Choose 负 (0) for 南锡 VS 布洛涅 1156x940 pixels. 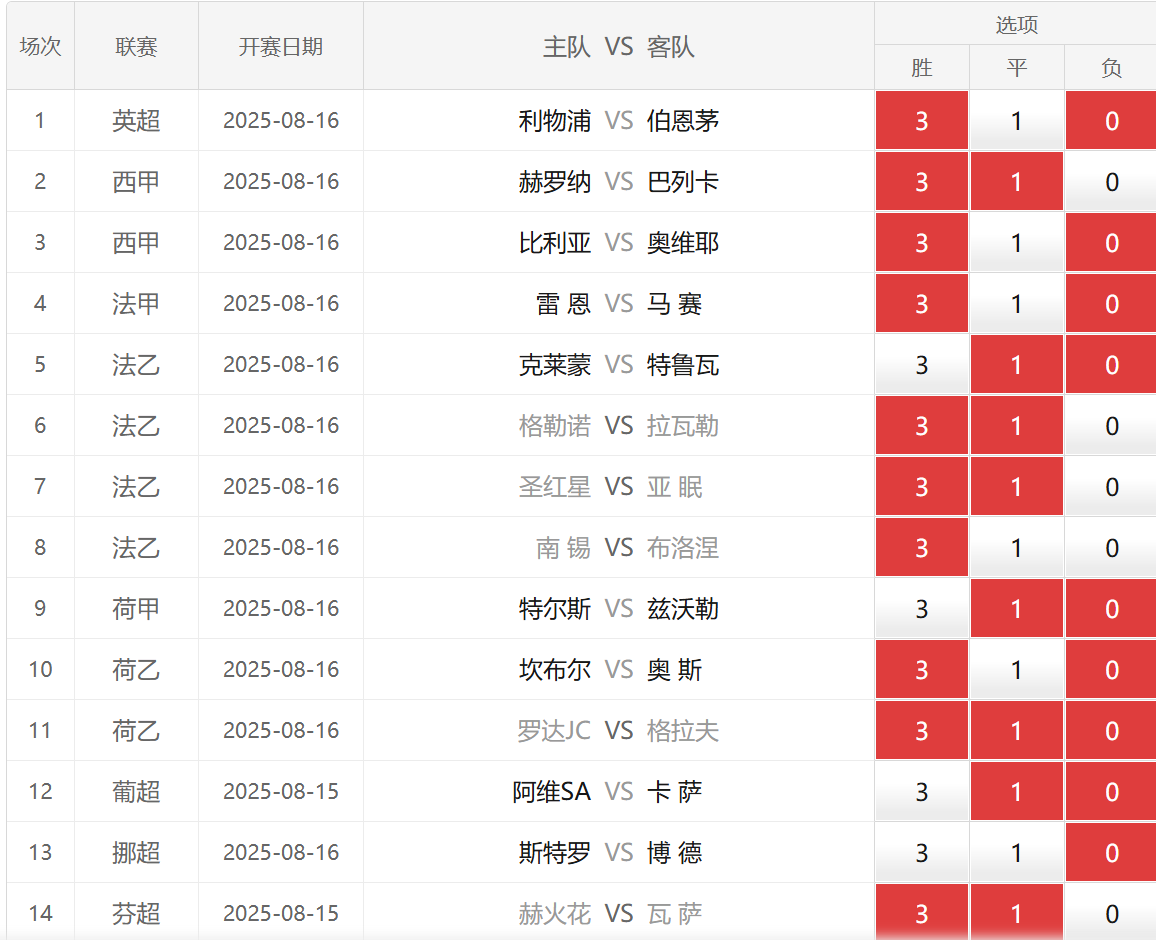click(1112, 548)
